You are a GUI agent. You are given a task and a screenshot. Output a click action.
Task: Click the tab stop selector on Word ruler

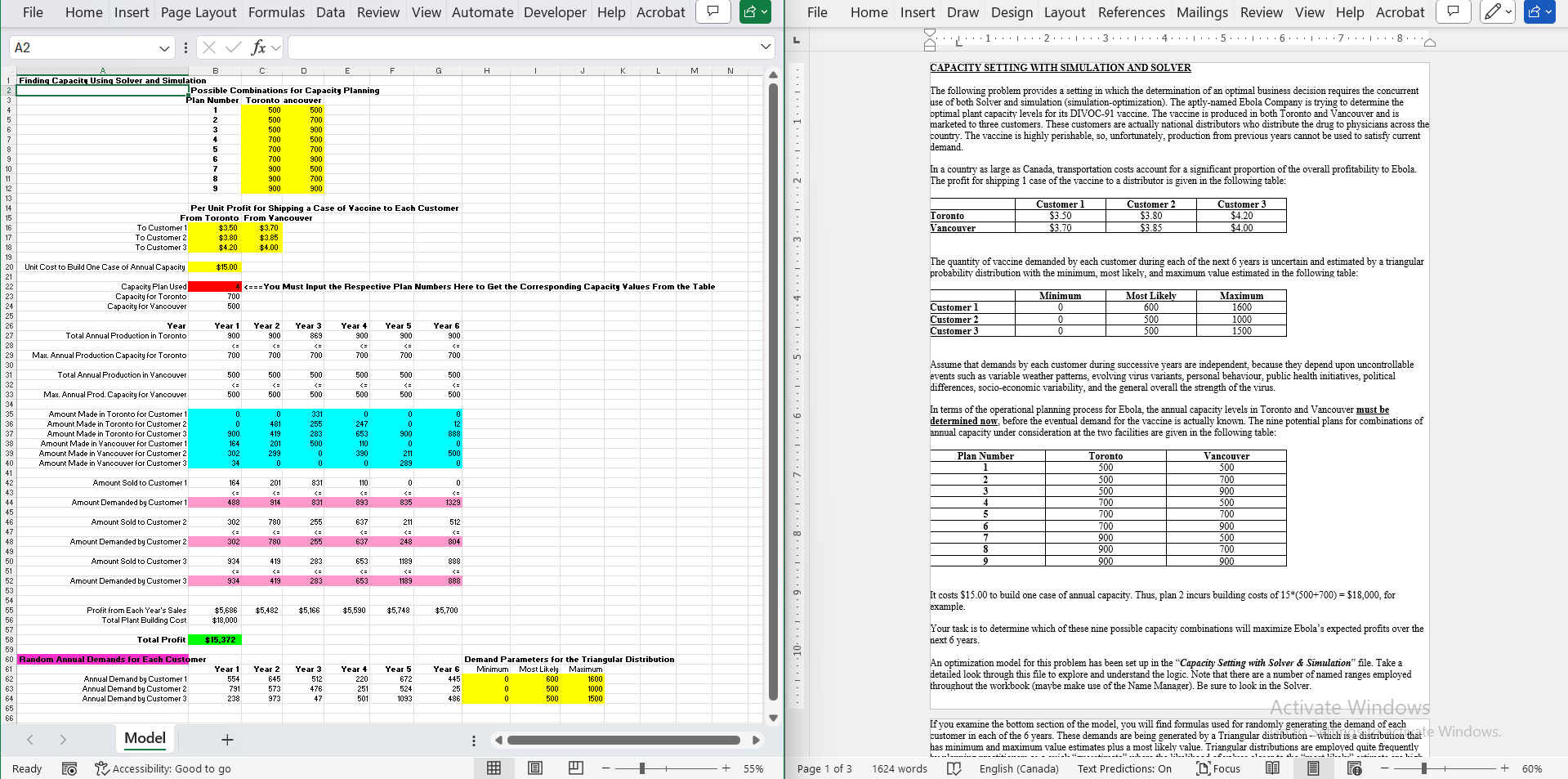pyautogui.click(x=797, y=40)
